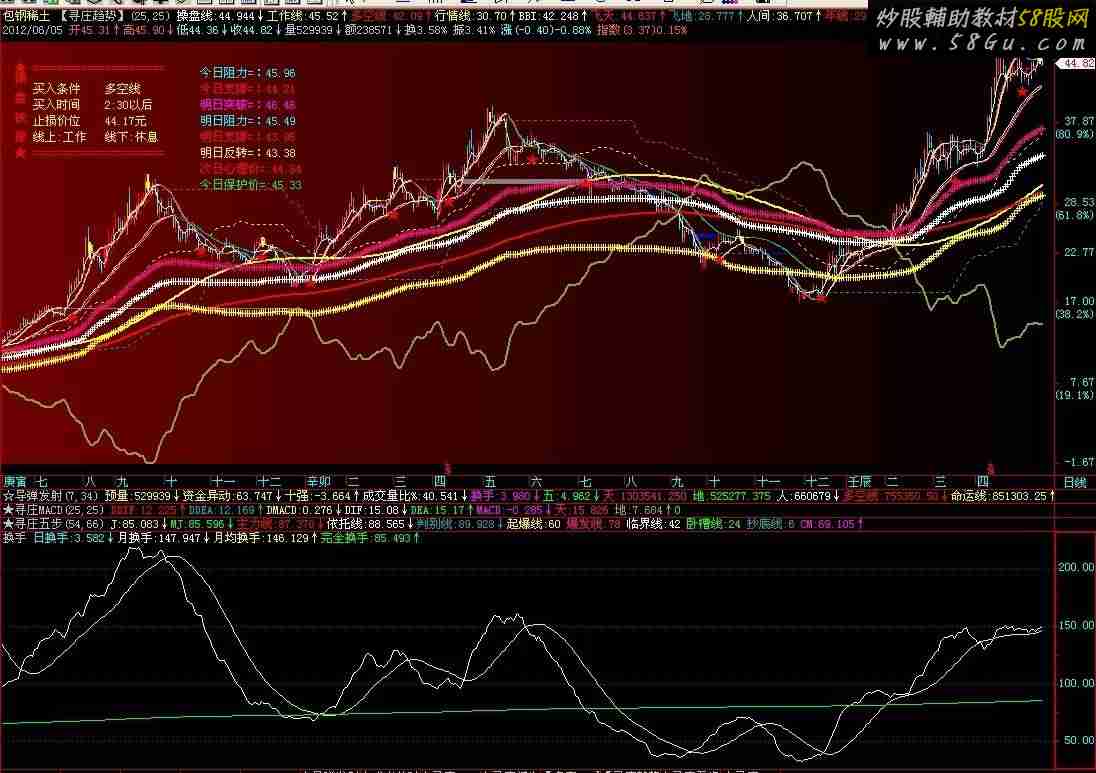Click the 日换手:3.582 value

click(68, 538)
